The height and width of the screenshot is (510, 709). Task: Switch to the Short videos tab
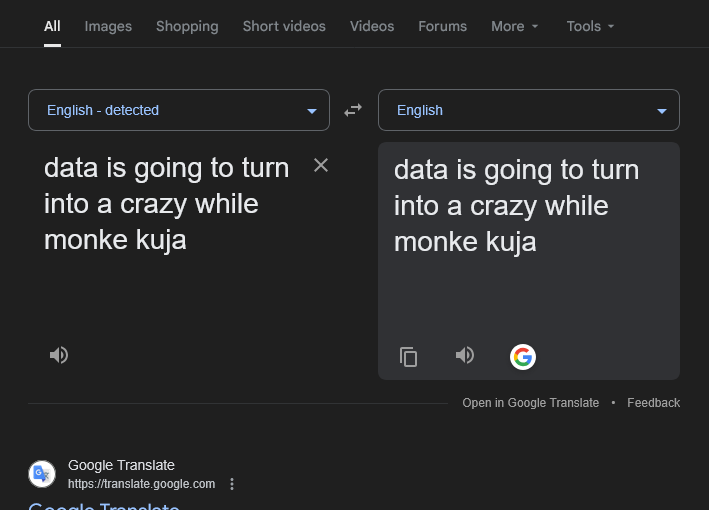click(x=284, y=26)
